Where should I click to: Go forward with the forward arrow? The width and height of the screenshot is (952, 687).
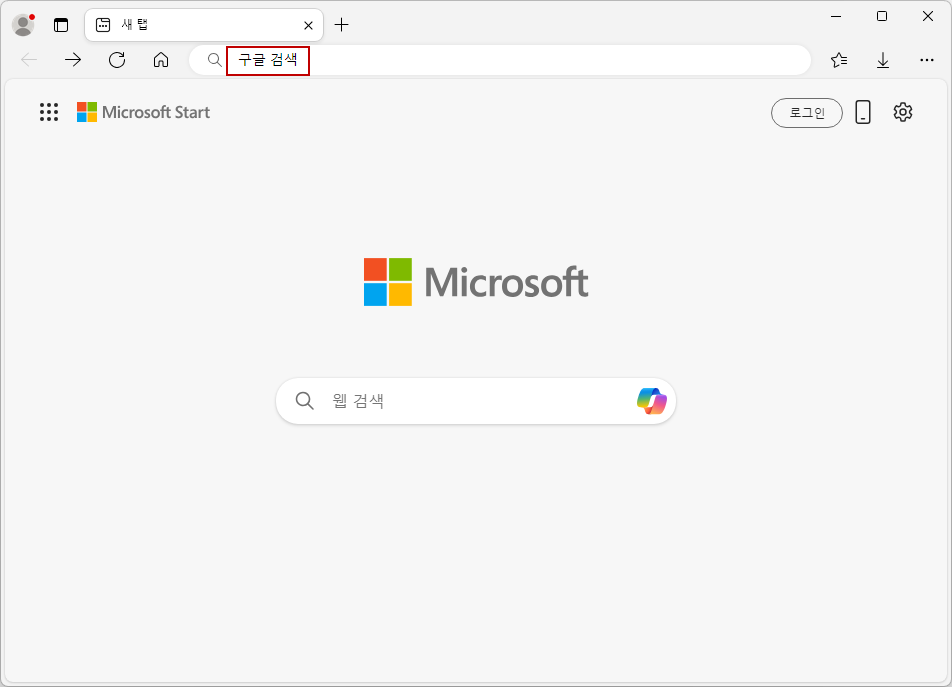click(x=73, y=59)
